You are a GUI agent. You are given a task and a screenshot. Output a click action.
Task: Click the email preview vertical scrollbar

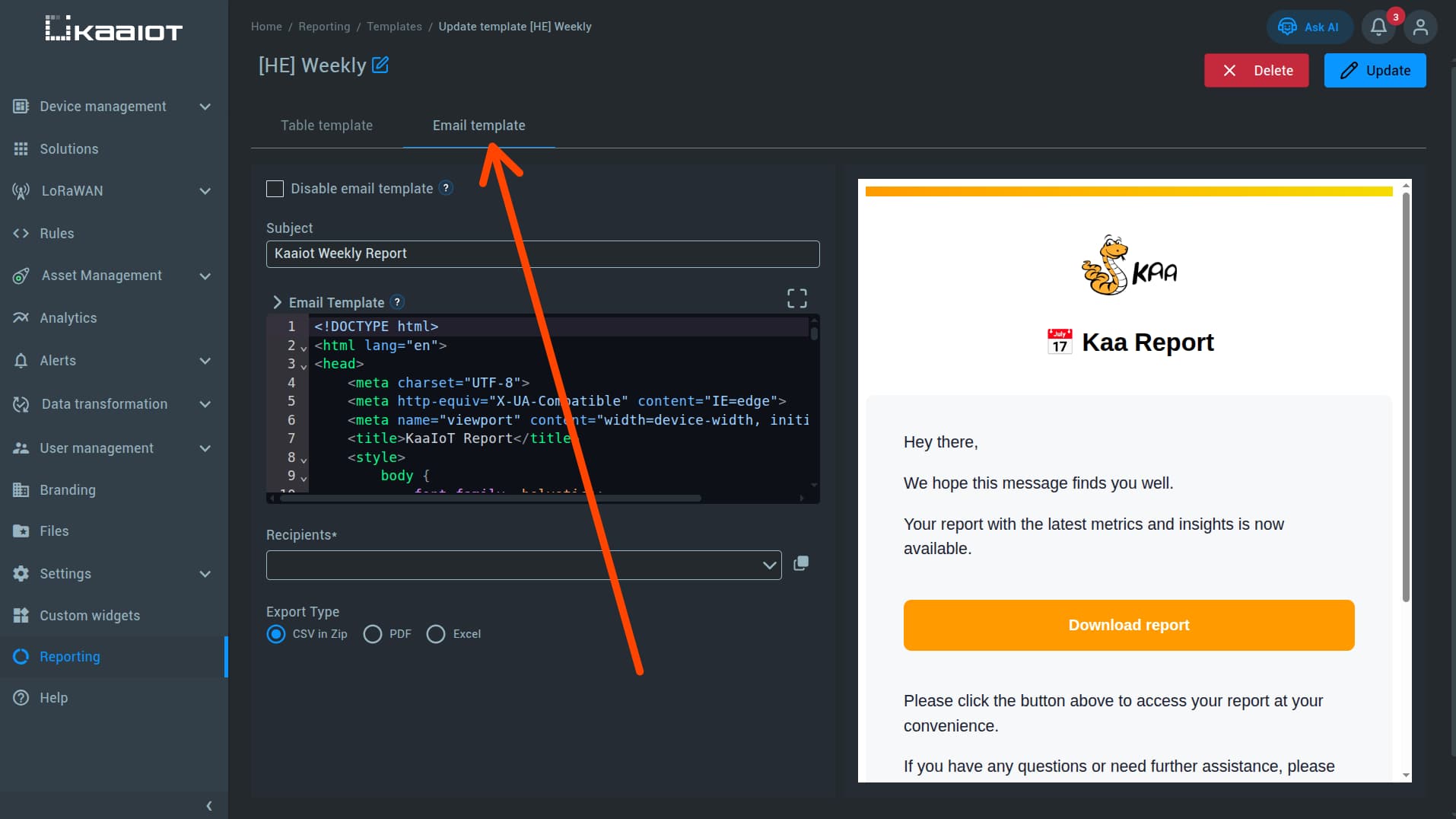[1406, 396]
